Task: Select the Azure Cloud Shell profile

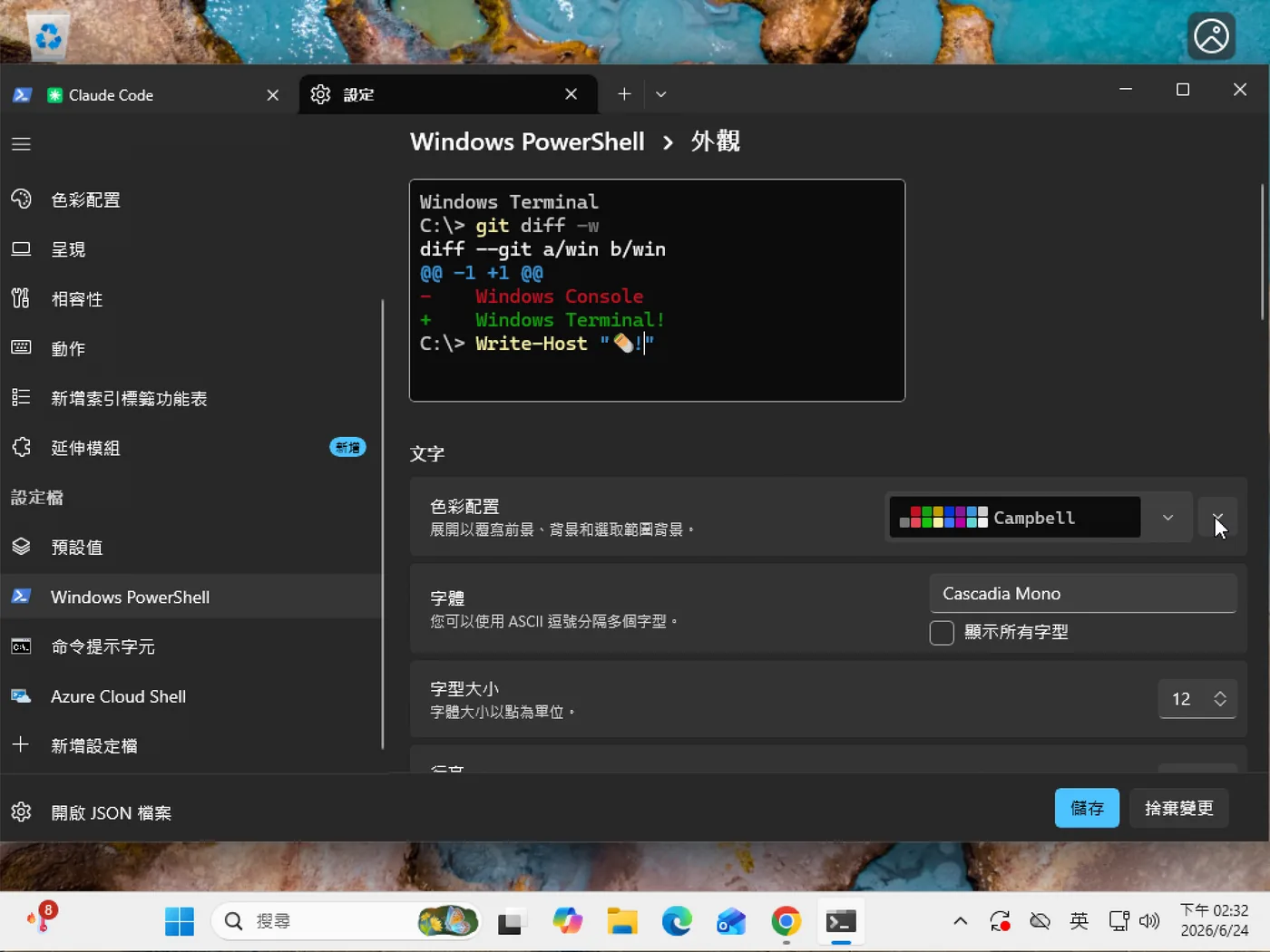Action: pos(190,696)
